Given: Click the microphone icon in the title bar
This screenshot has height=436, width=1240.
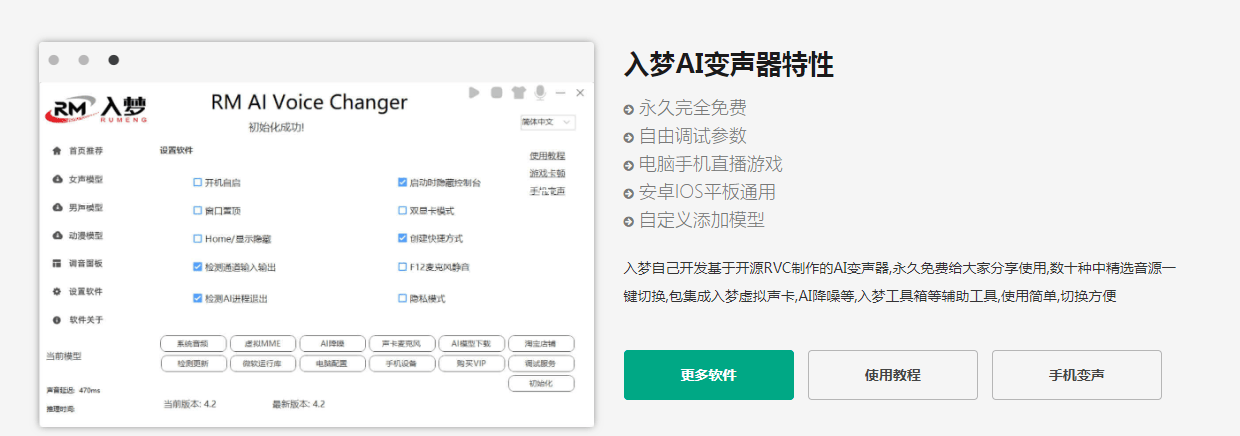Looking at the screenshot, I should (540, 92).
